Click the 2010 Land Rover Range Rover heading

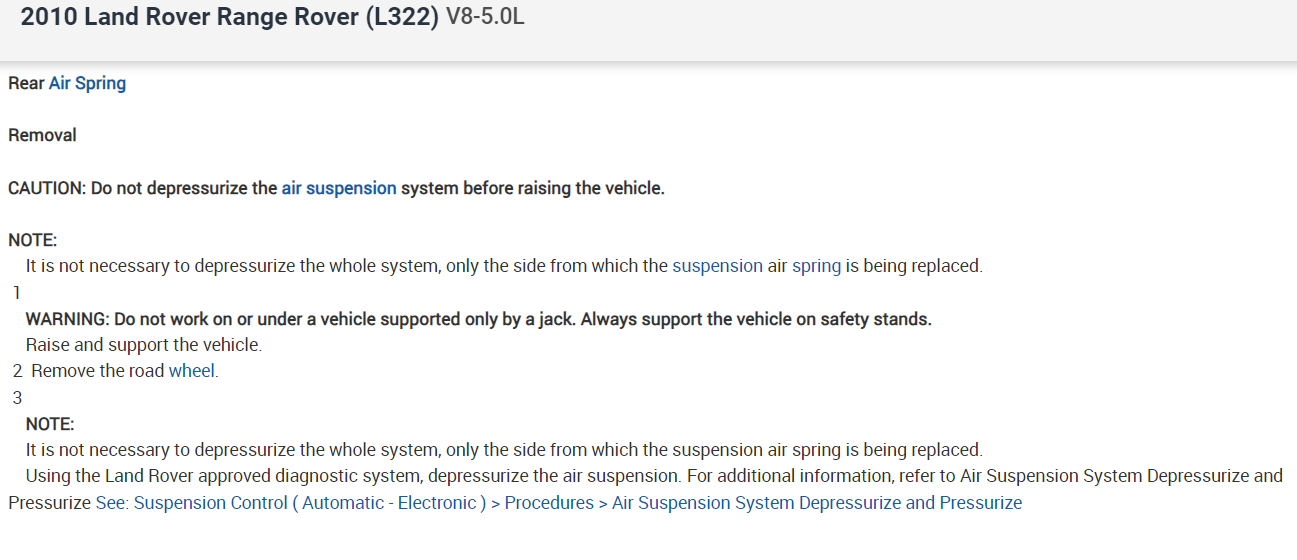click(229, 17)
